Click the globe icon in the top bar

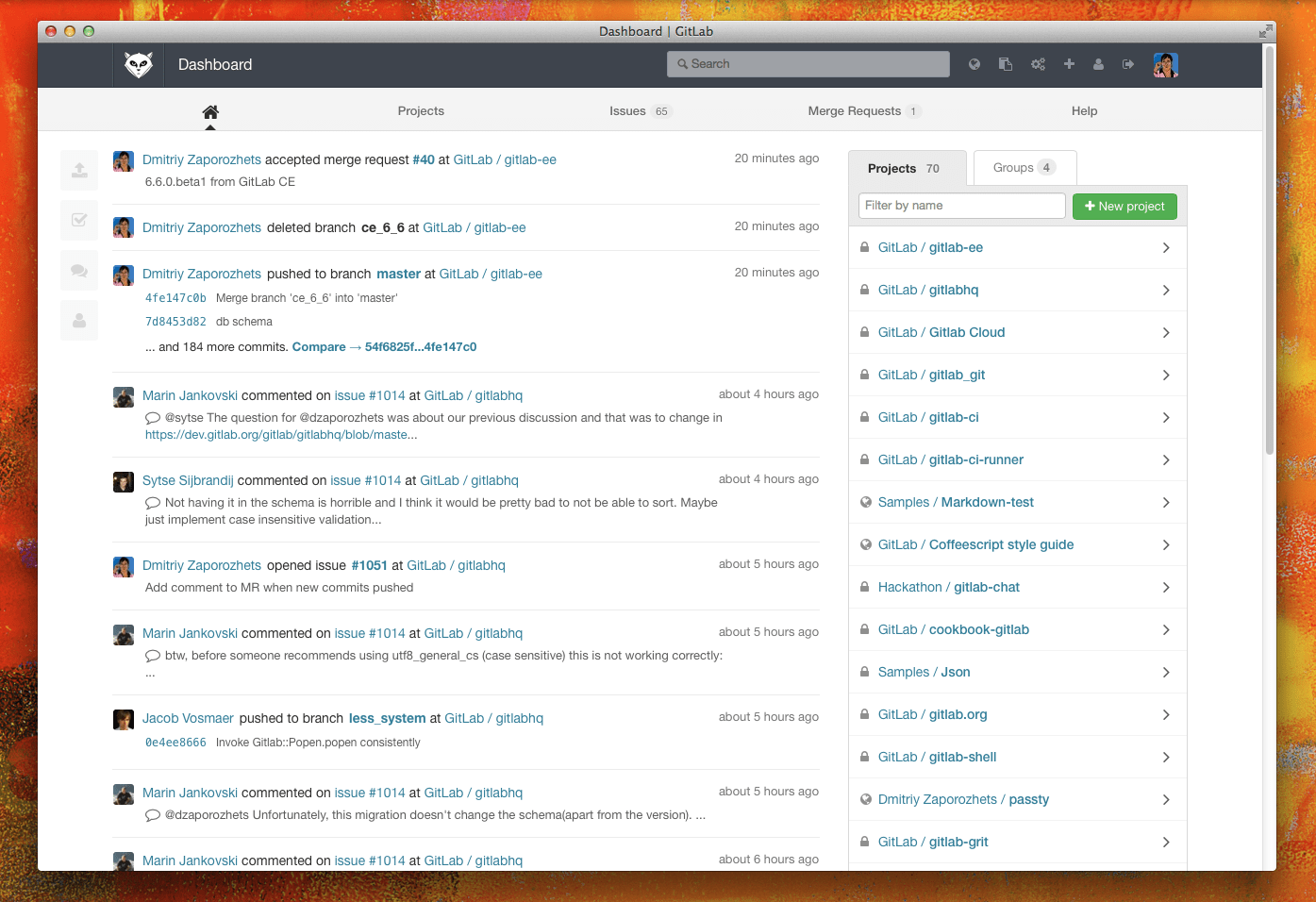[x=974, y=64]
